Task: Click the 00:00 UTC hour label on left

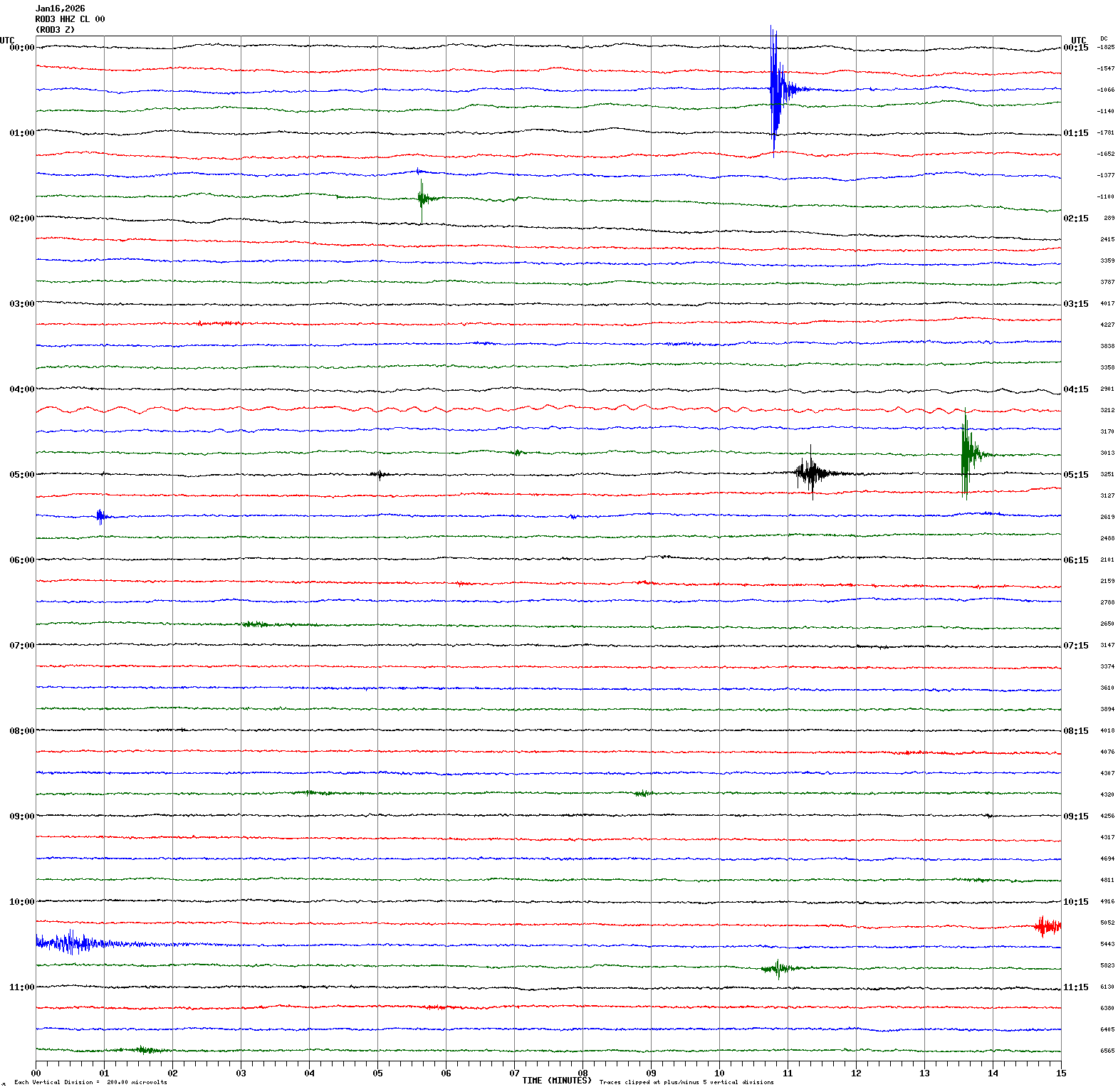Action: 21,48
